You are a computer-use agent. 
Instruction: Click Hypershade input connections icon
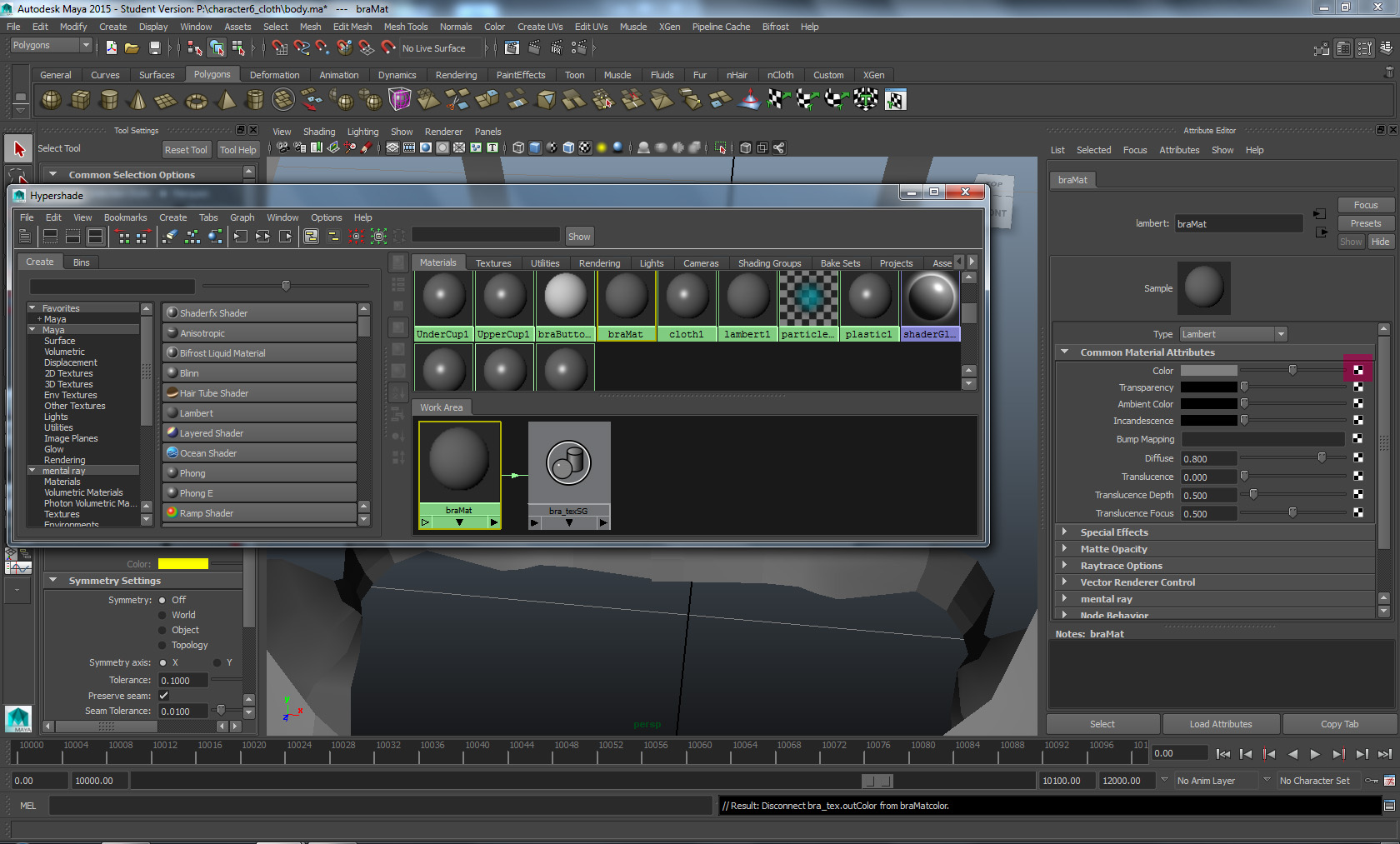coord(241,237)
